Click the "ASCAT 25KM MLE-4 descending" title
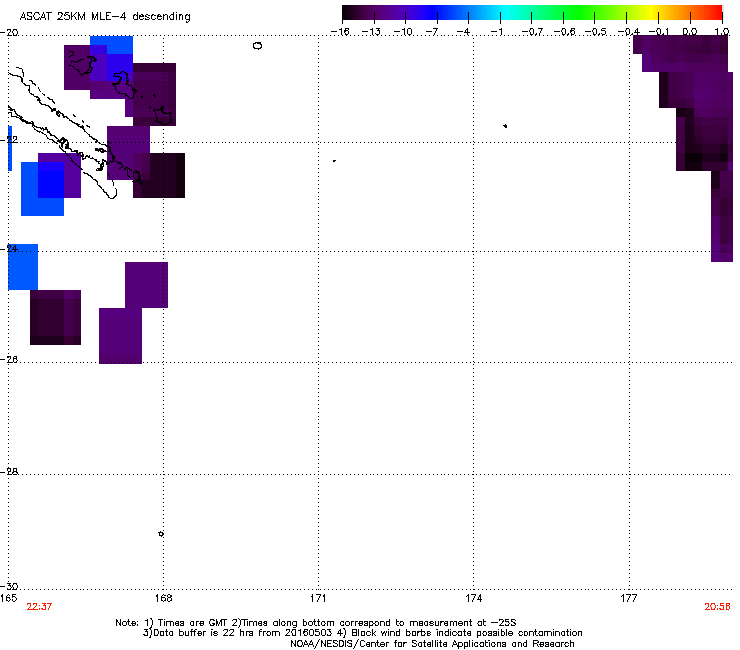The image size is (740, 650). (x=105, y=17)
